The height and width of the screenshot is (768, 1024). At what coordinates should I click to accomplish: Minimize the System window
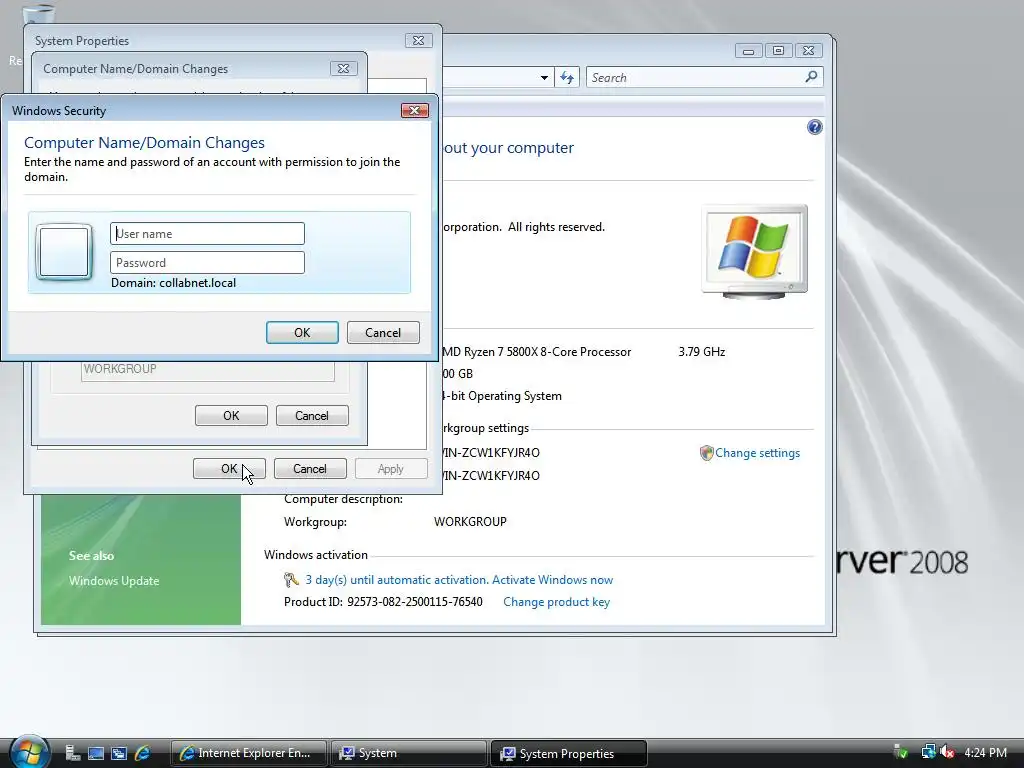point(748,50)
